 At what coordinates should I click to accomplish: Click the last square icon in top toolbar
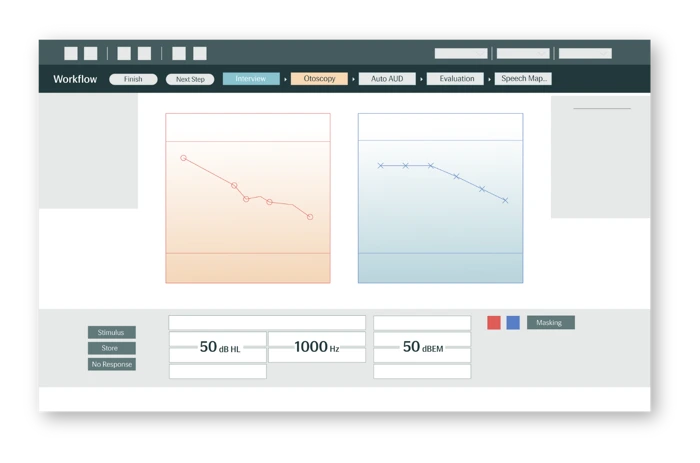point(200,54)
